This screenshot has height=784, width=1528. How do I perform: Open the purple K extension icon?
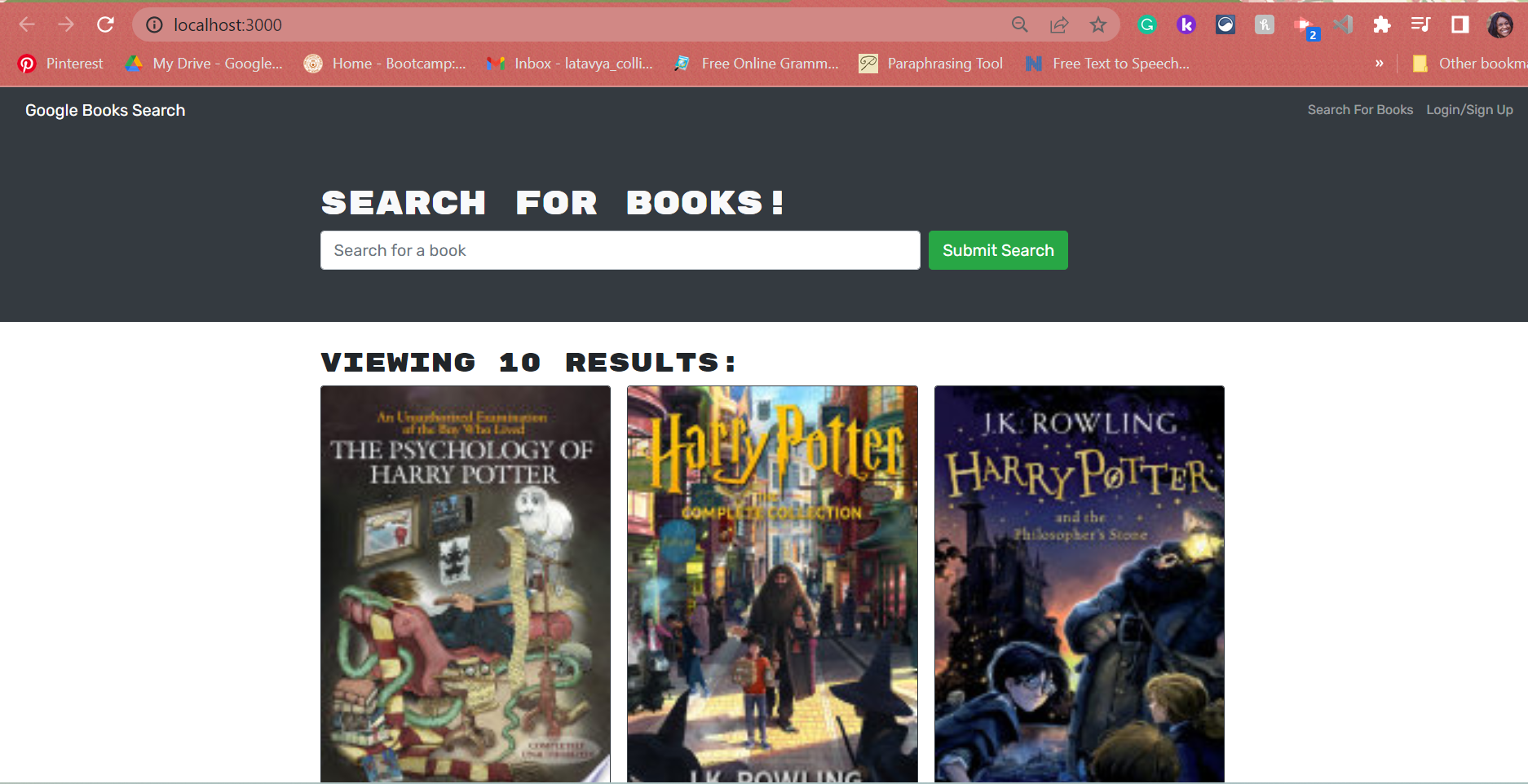point(1186,24)
